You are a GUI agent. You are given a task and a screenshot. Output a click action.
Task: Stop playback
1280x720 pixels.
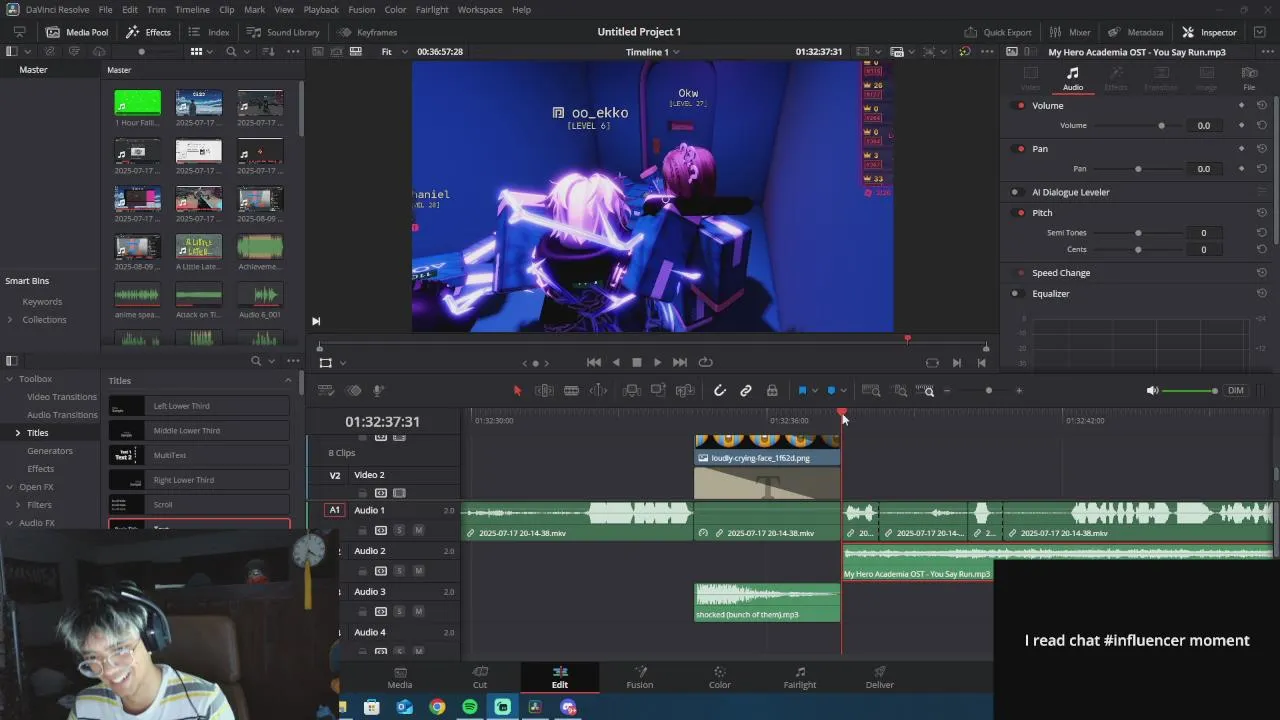tap(636, 362)
